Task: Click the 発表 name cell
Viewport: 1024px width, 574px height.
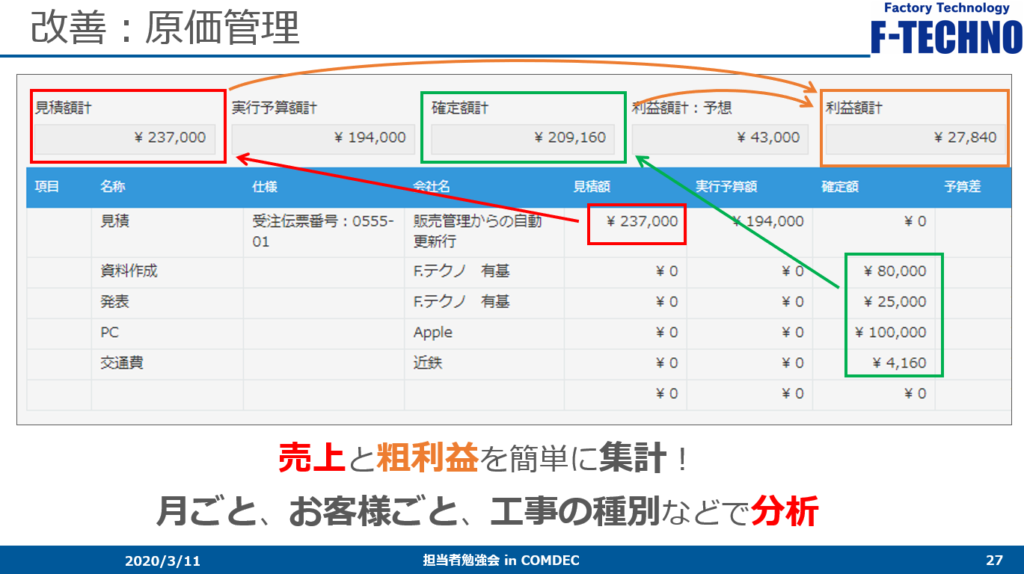Action: coord(167,302)
